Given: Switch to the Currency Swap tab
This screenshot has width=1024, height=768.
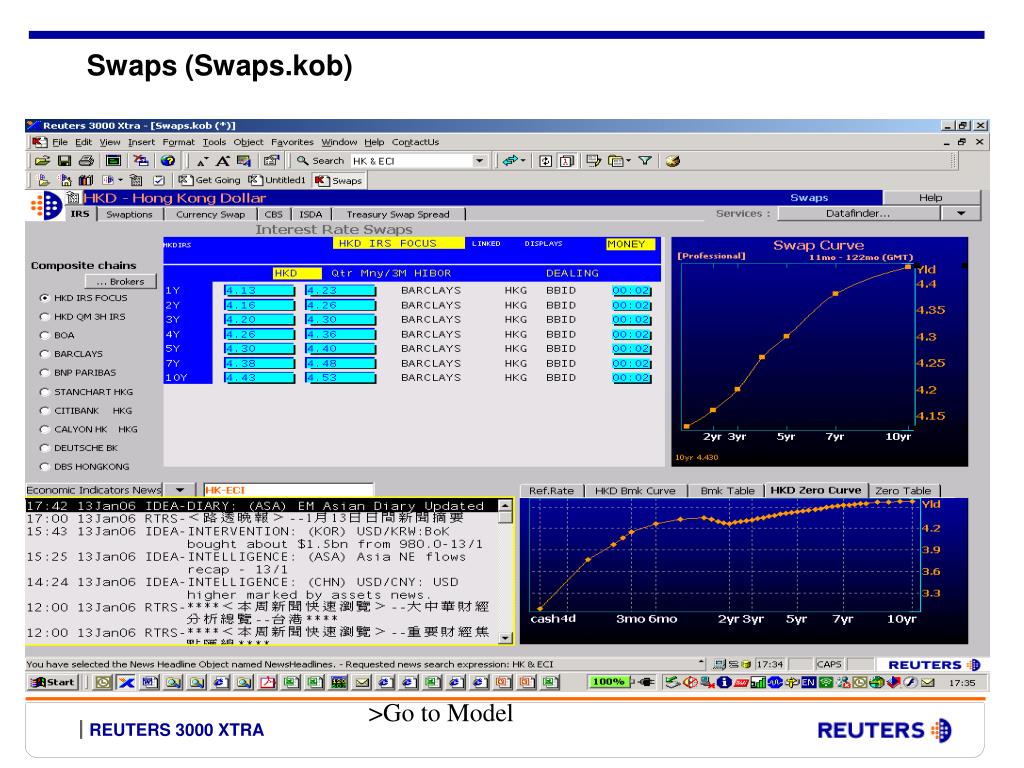Looking at the screenshot, I should [x=210, y=214].
